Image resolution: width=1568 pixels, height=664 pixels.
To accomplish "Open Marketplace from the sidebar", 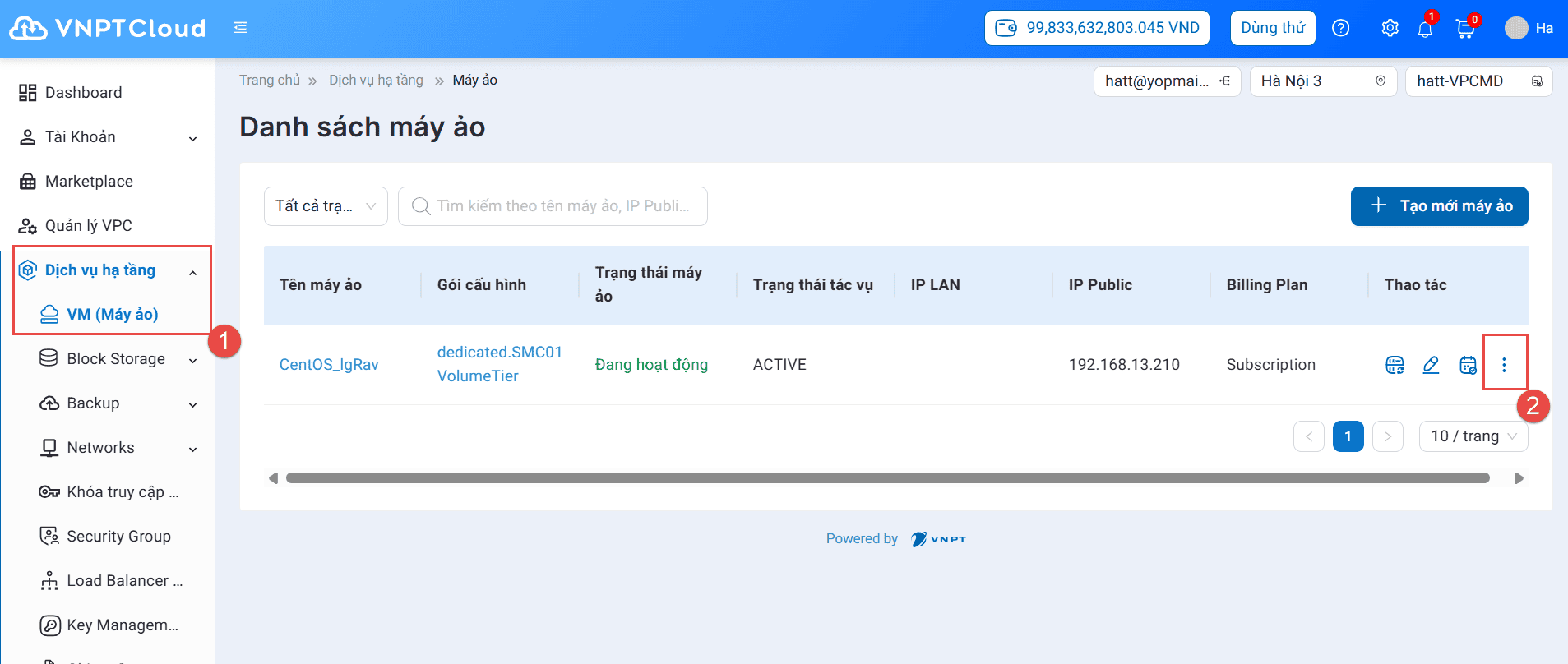I will [89, 182].
